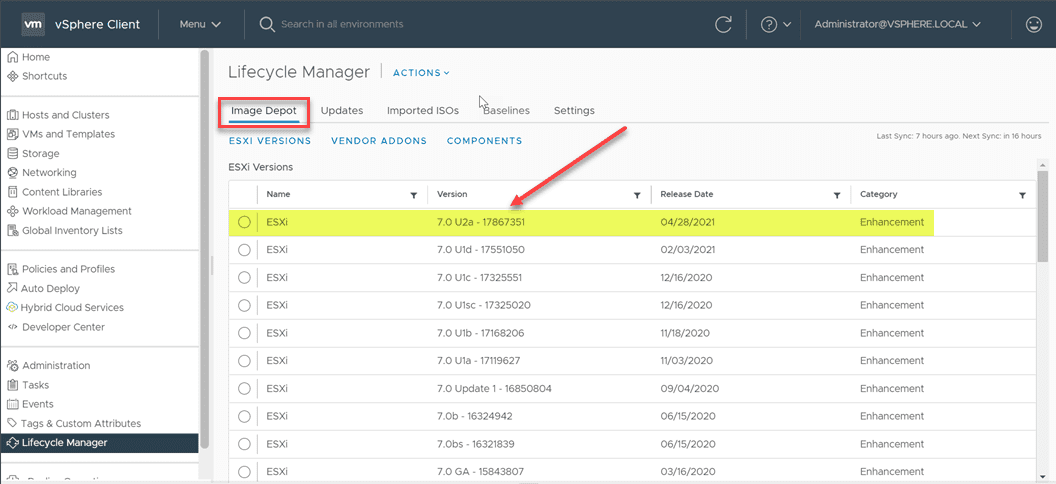Select the 7.0 U1b - 17168206 radio button
Image resolution: width=1056 pixels, height=484 pixels.
[x=244, y=333]
